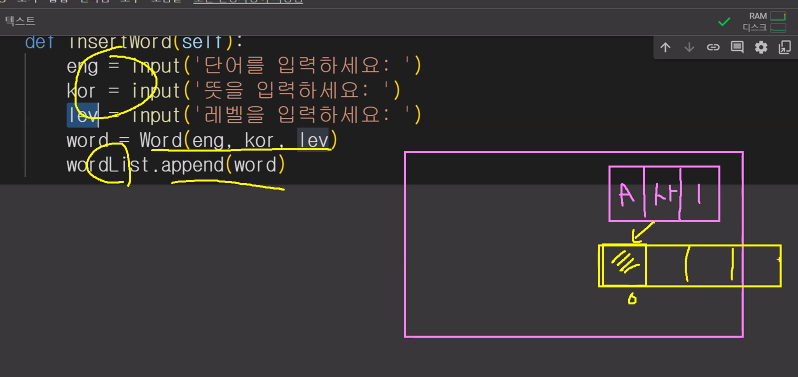The height and width of the screenshot is (377, 798).
Task: Move the cell down with the down arrow
Action: pyautogui.click(x=689, y=47)
